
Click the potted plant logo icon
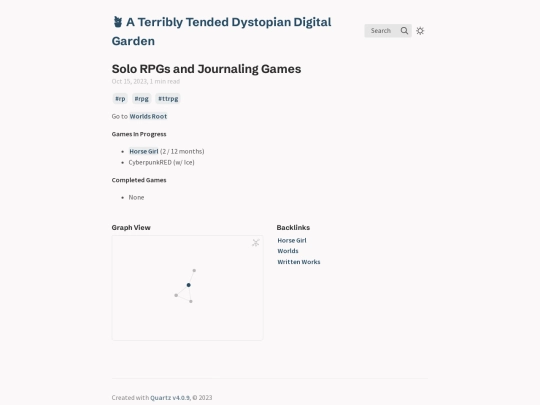click(118, 22)
